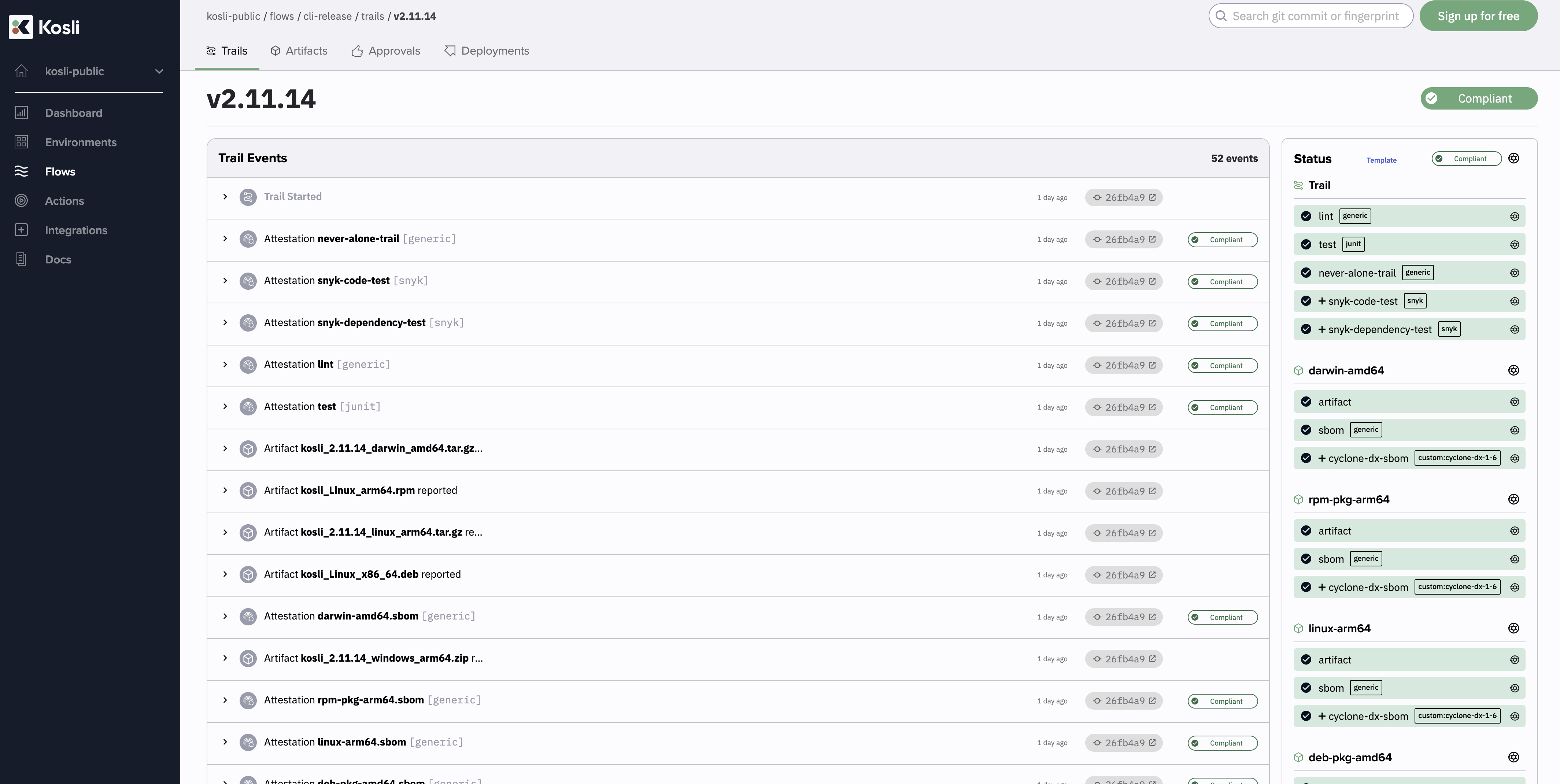Open the Integrations sidebar icon
The image size is (1560, 784).
(x=21, y=230)
